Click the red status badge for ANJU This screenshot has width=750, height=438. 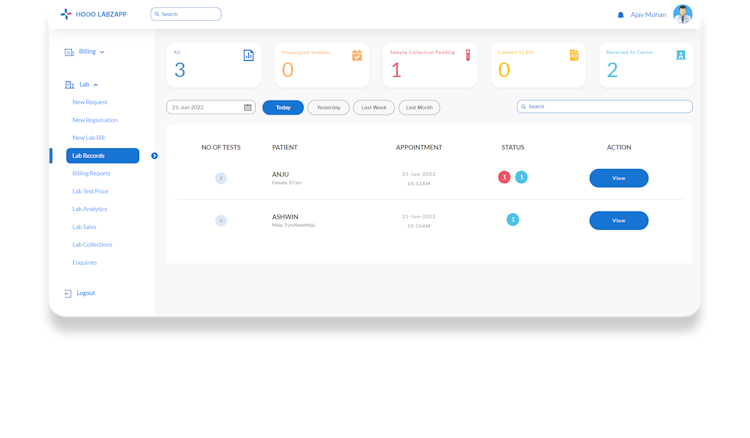point(504,177)
